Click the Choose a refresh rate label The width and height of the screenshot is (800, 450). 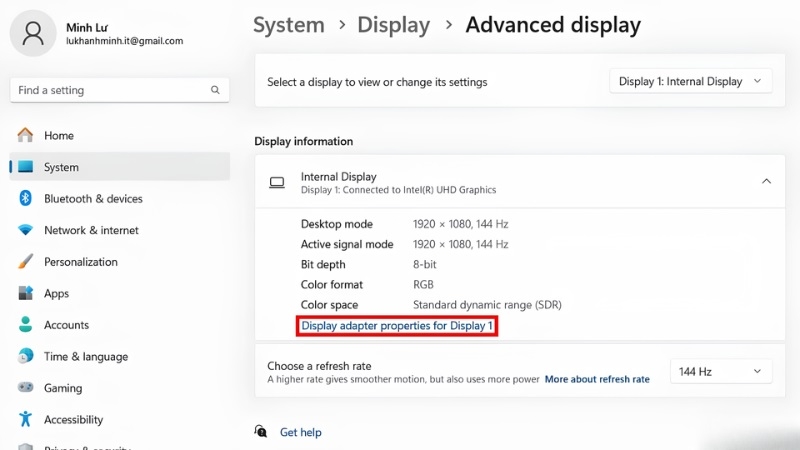pos(319,366)
